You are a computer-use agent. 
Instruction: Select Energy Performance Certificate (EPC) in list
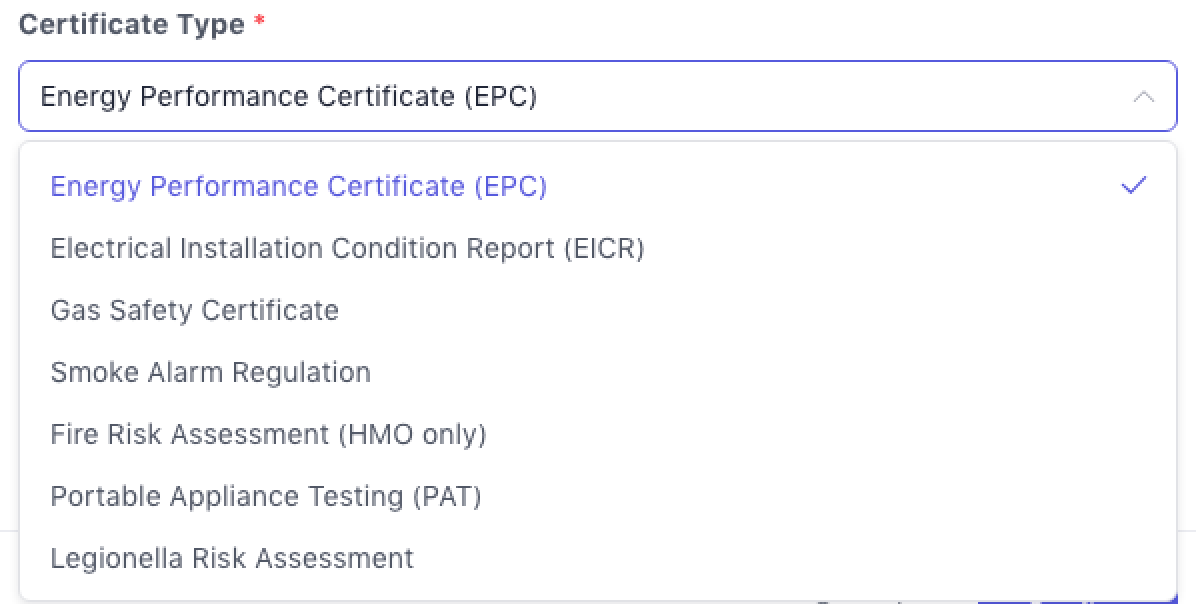[298, 187]
